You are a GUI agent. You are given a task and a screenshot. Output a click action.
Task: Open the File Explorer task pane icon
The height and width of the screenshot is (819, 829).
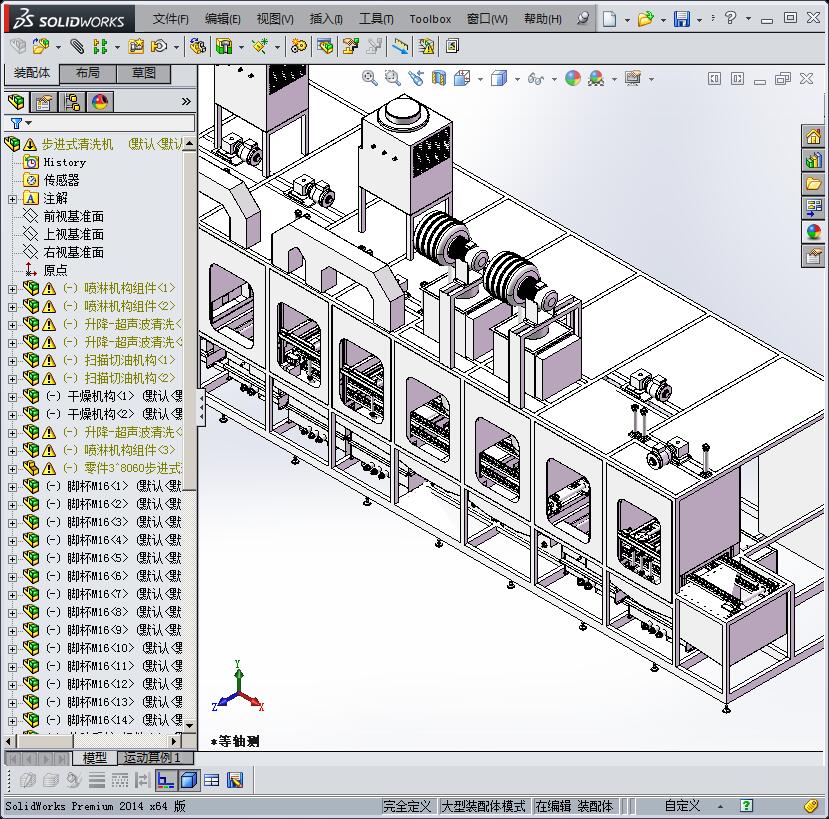pyautogui.click(x=813, y=183)
